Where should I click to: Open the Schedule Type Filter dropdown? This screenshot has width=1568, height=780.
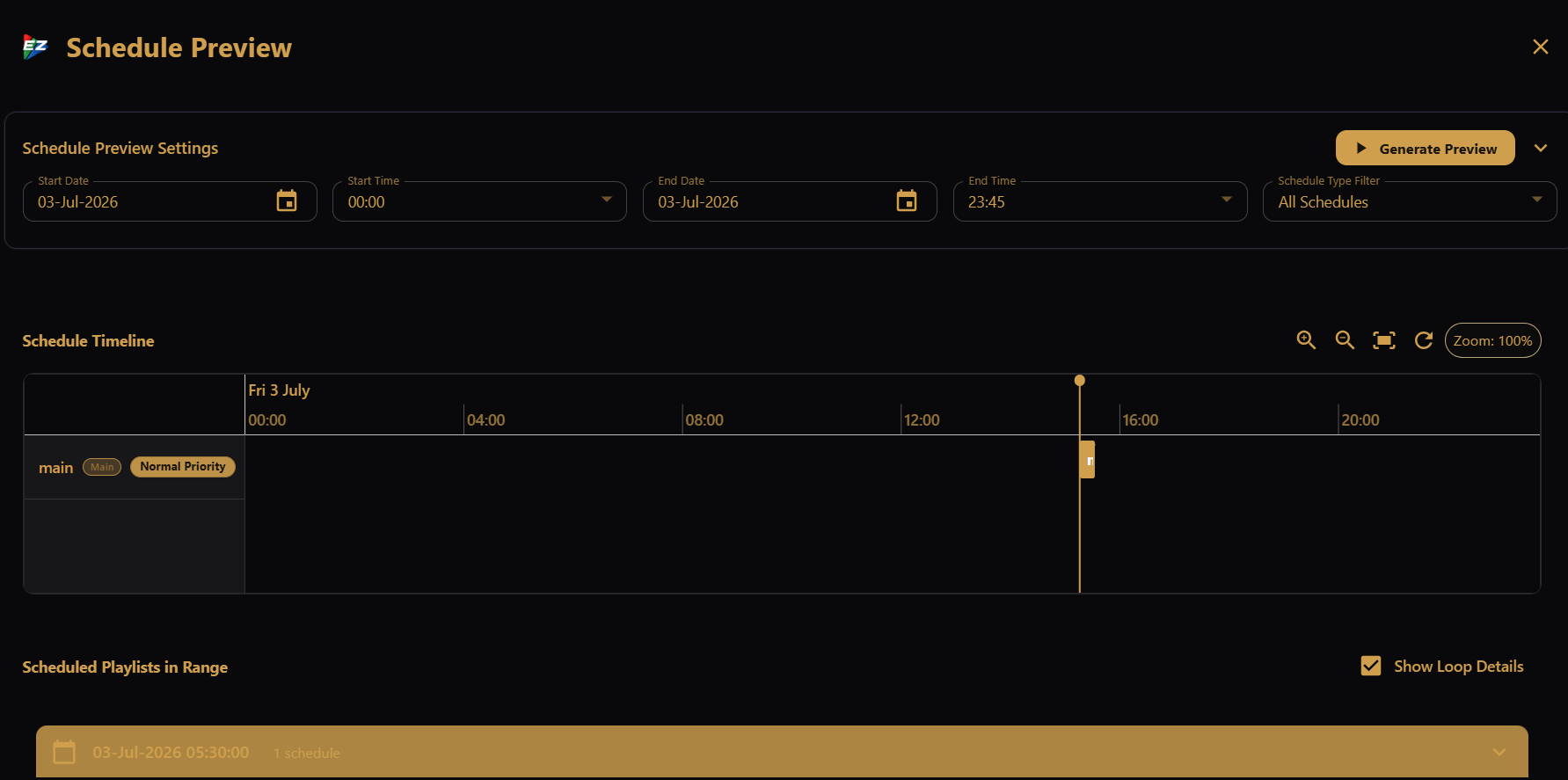(1410, 201)
